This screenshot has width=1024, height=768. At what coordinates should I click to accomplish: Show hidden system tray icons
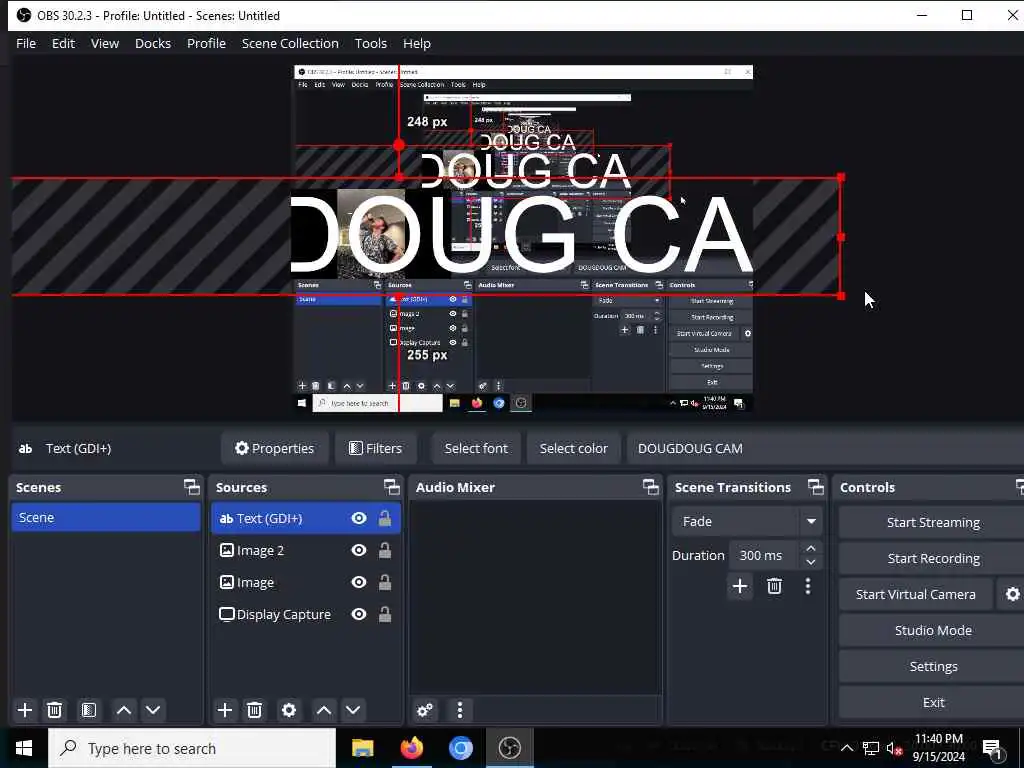pos(846,748)
